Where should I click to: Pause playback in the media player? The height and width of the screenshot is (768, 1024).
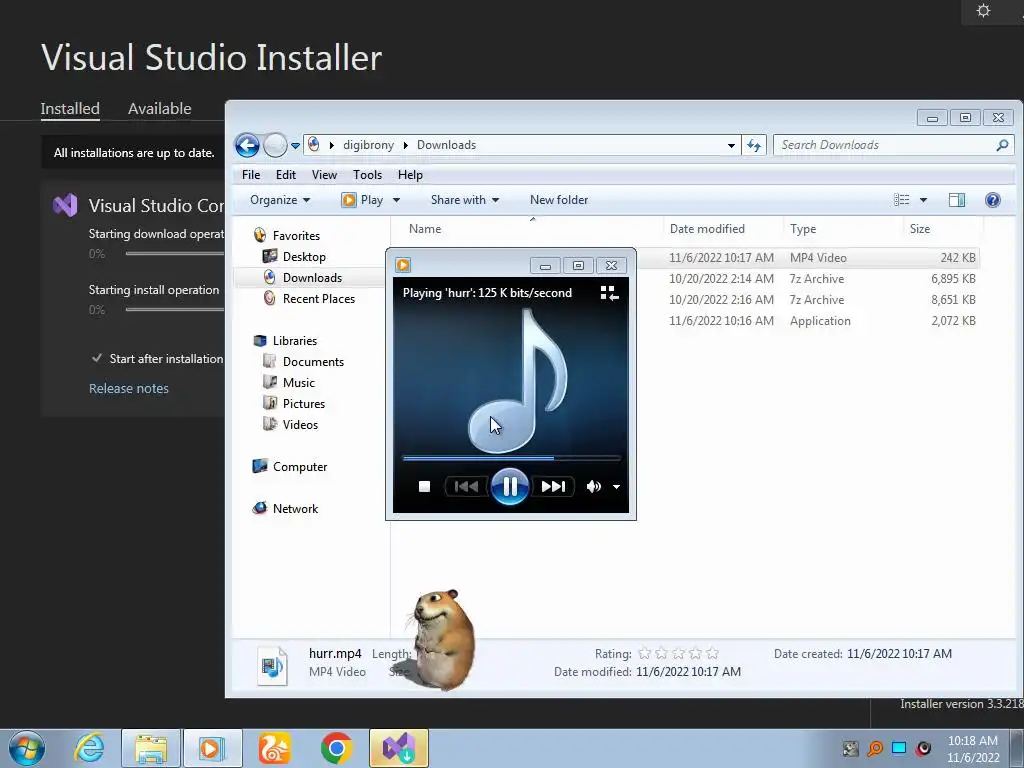[509, 487]
